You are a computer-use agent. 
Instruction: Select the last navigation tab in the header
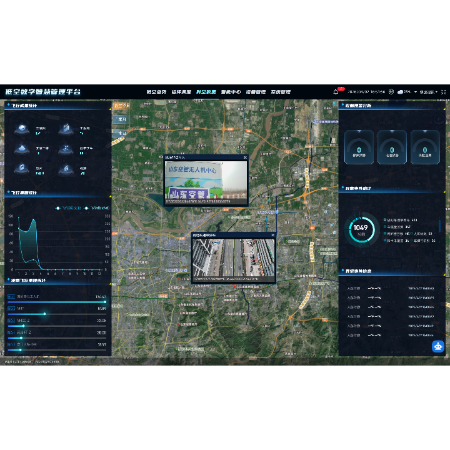(281, 92)
